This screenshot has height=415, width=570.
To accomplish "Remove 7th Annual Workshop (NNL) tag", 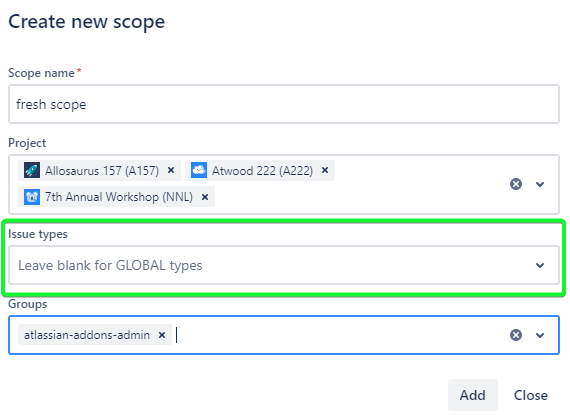I will (x=205, y=197).
